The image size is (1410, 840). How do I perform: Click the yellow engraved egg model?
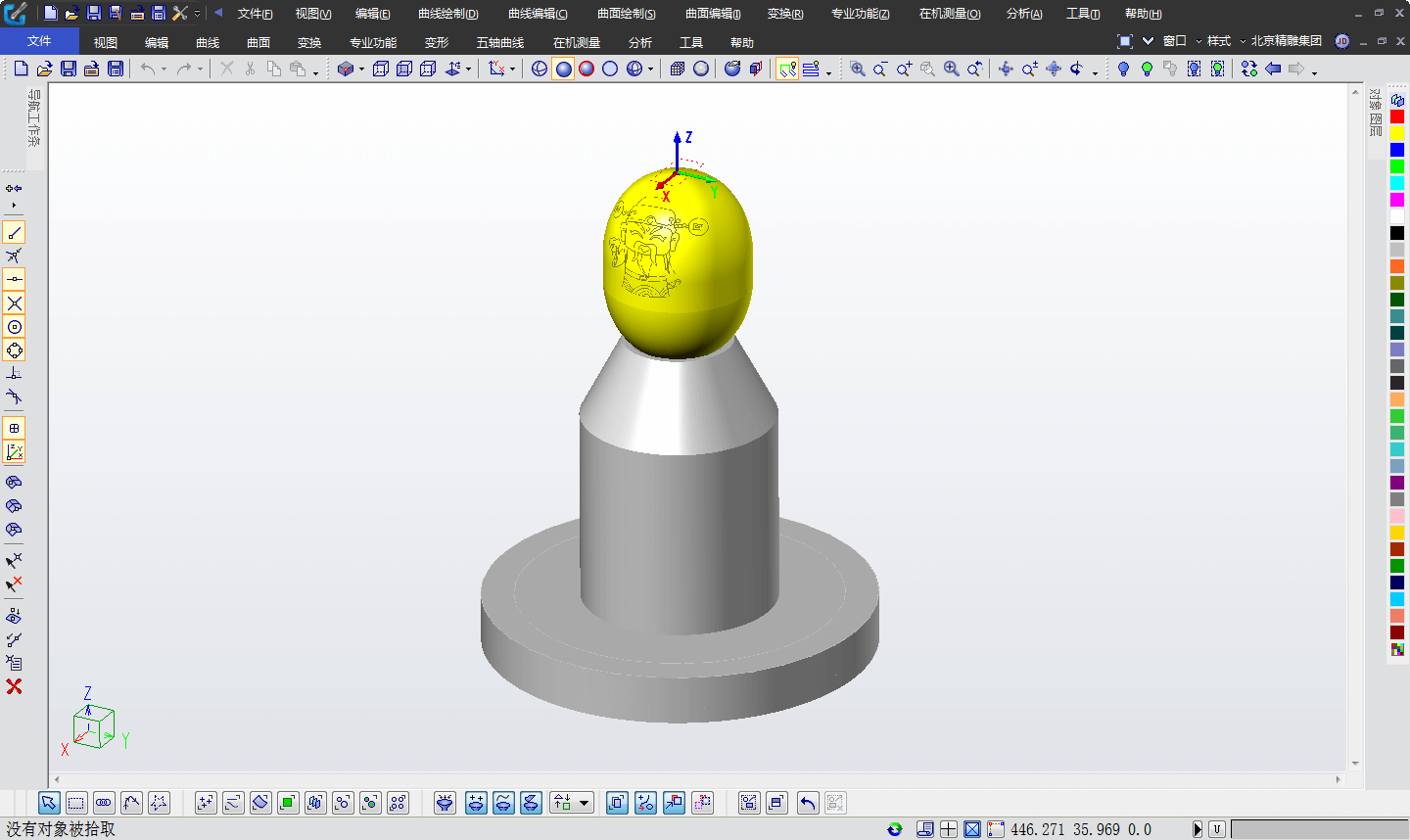pos(678,262)
